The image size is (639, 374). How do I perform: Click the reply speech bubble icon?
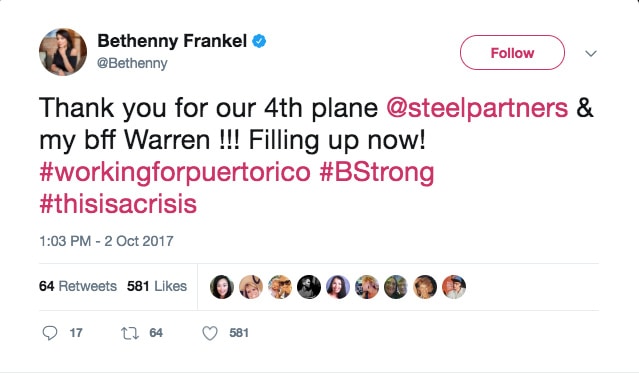pos(50,333)
